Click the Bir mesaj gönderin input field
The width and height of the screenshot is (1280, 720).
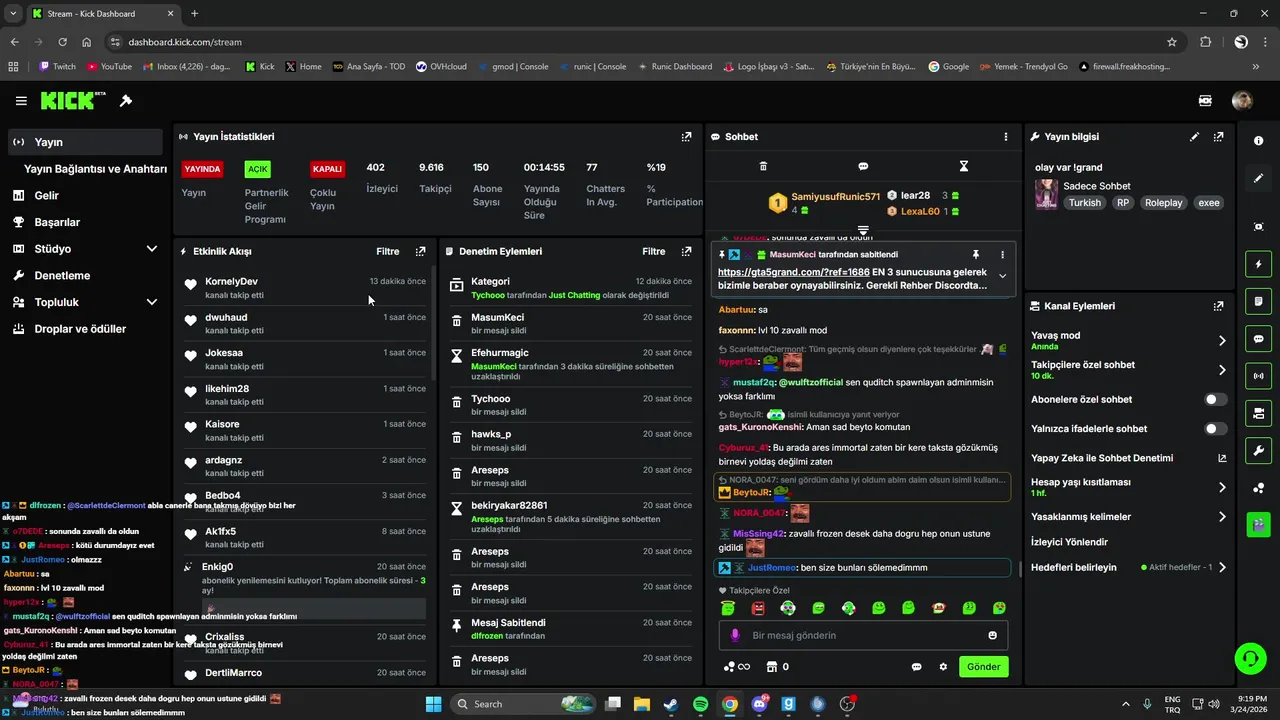coord(863,635)
